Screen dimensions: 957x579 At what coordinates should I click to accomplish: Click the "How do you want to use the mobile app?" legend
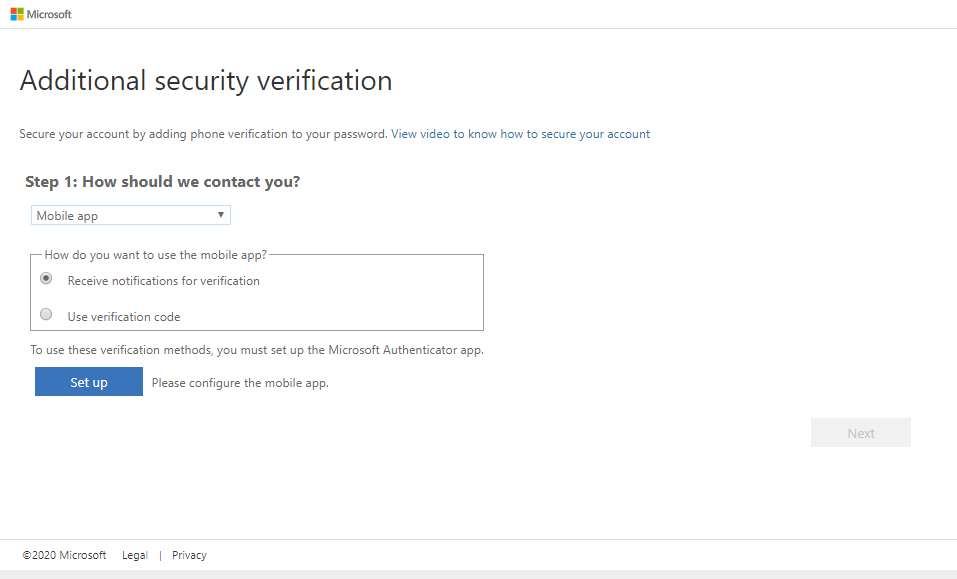(x=156, y=255)
